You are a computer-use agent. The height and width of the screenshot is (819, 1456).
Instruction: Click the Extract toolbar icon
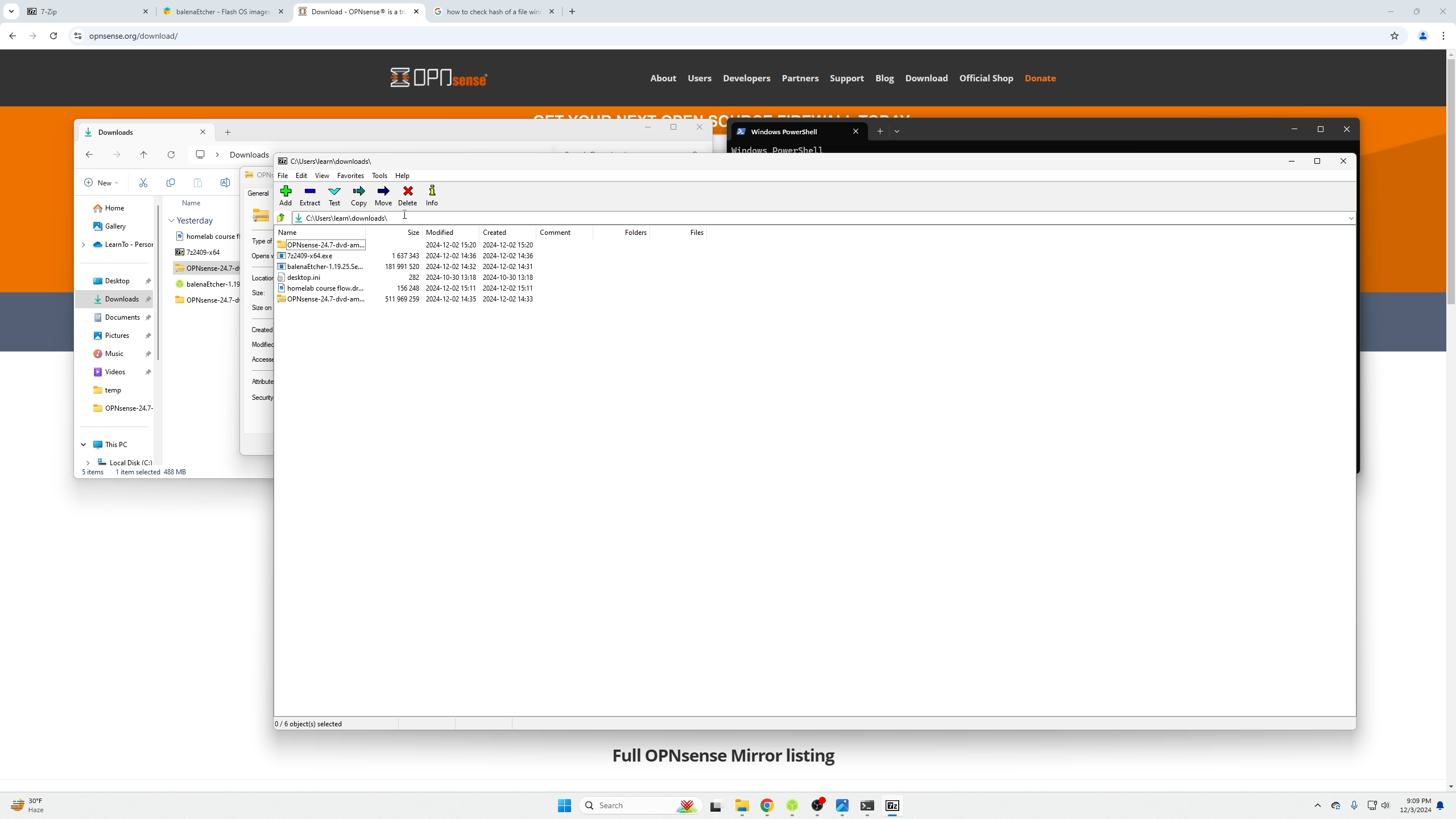tap(309, 195)
